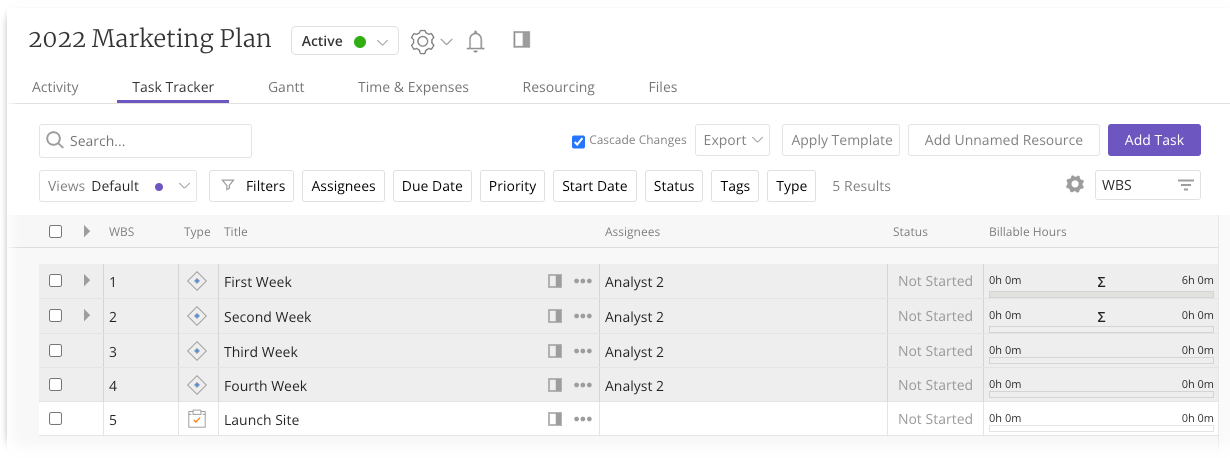Click the Start Date filter button
The width and height of the screenshot is (1230, 458).
pyautogui.click(x=594, y=186)
